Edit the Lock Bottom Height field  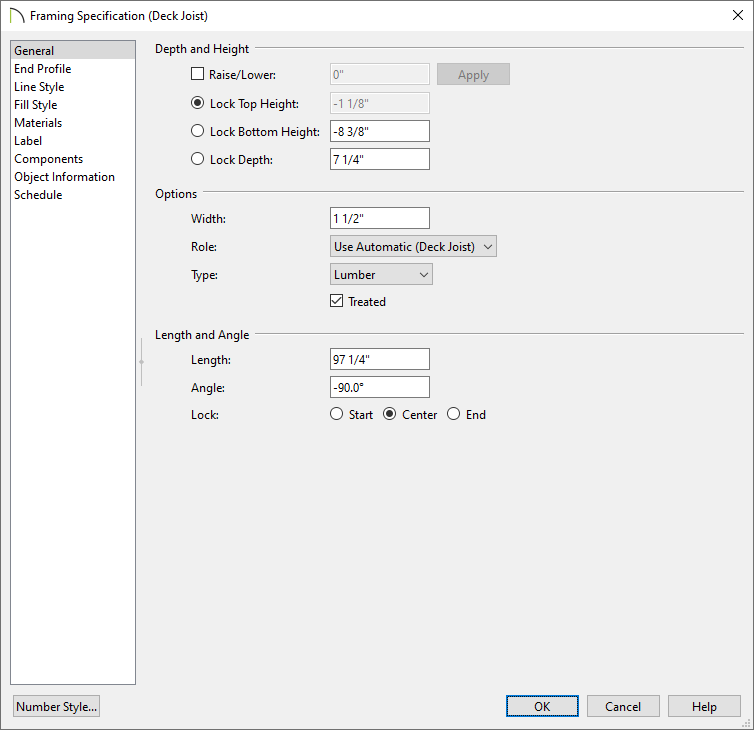coord(379,131)
